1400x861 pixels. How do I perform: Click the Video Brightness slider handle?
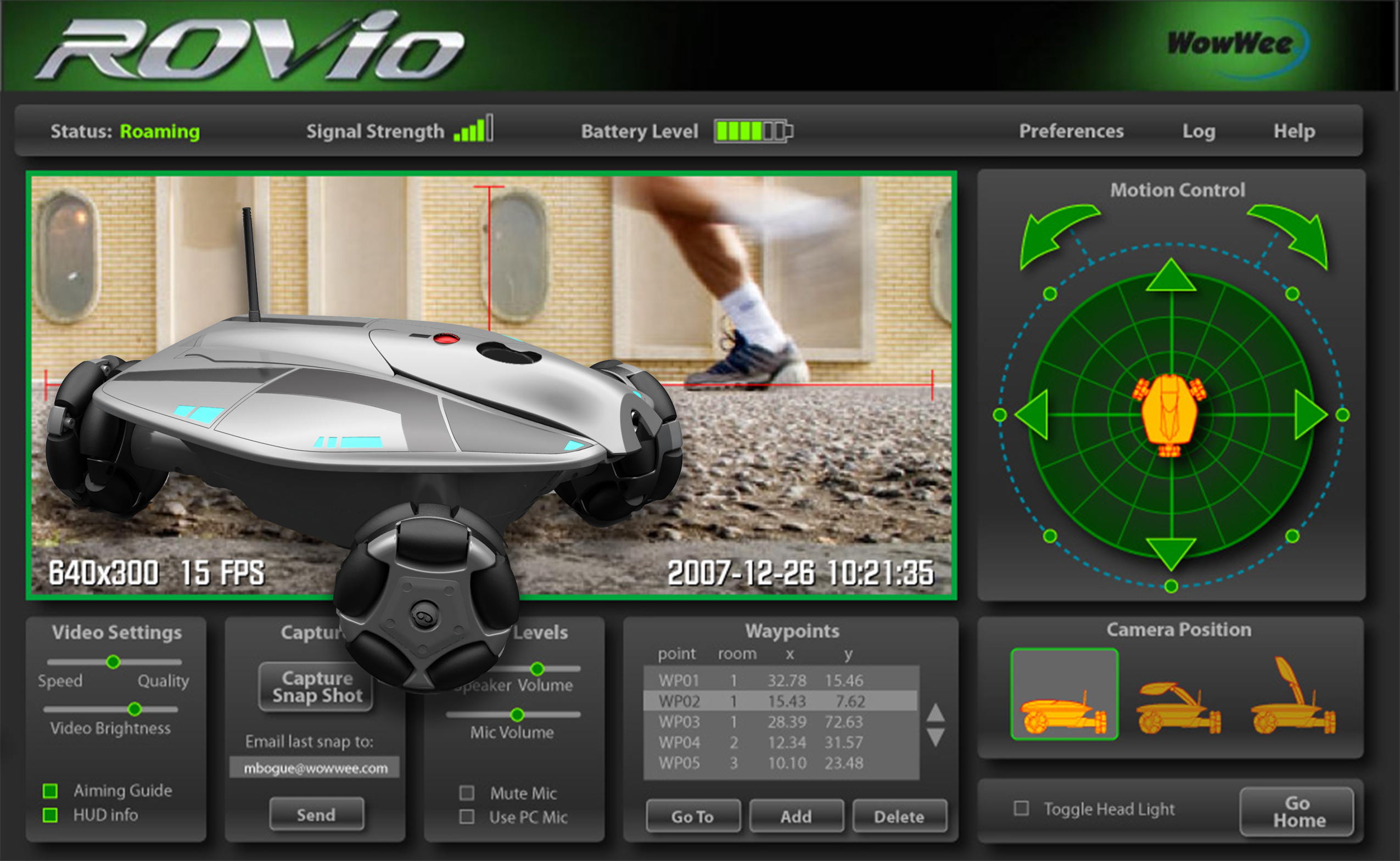(x=135, y=709)
